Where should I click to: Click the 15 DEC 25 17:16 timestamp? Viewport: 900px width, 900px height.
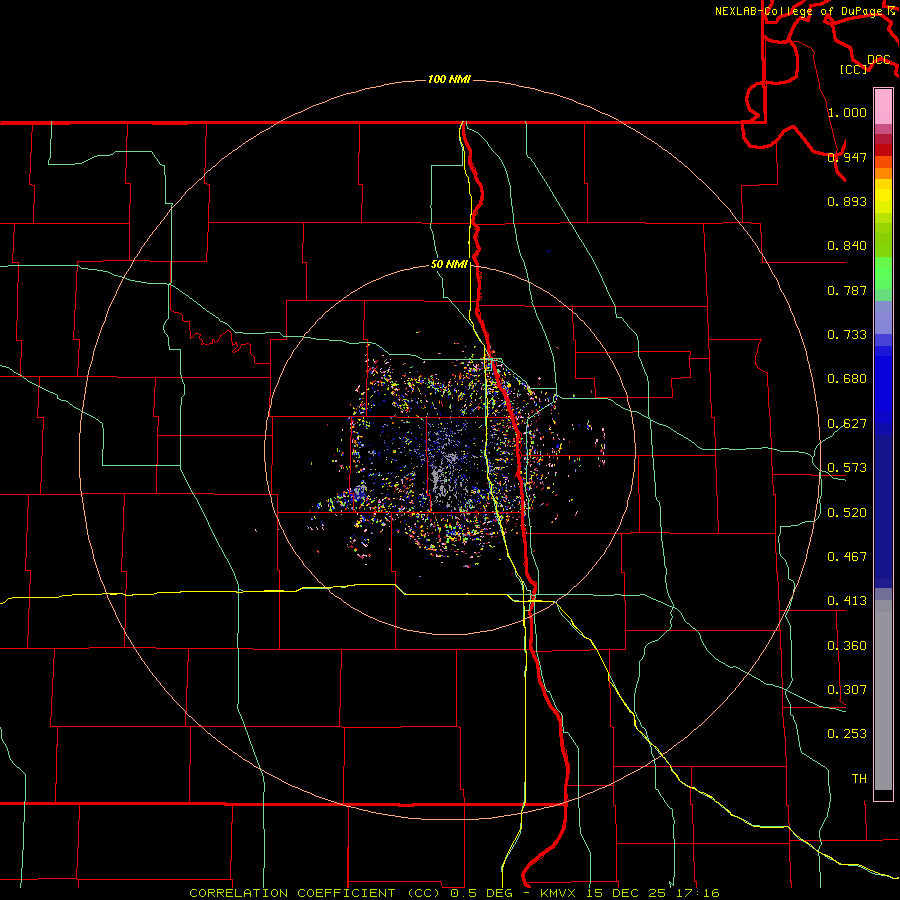coord(654,893)
